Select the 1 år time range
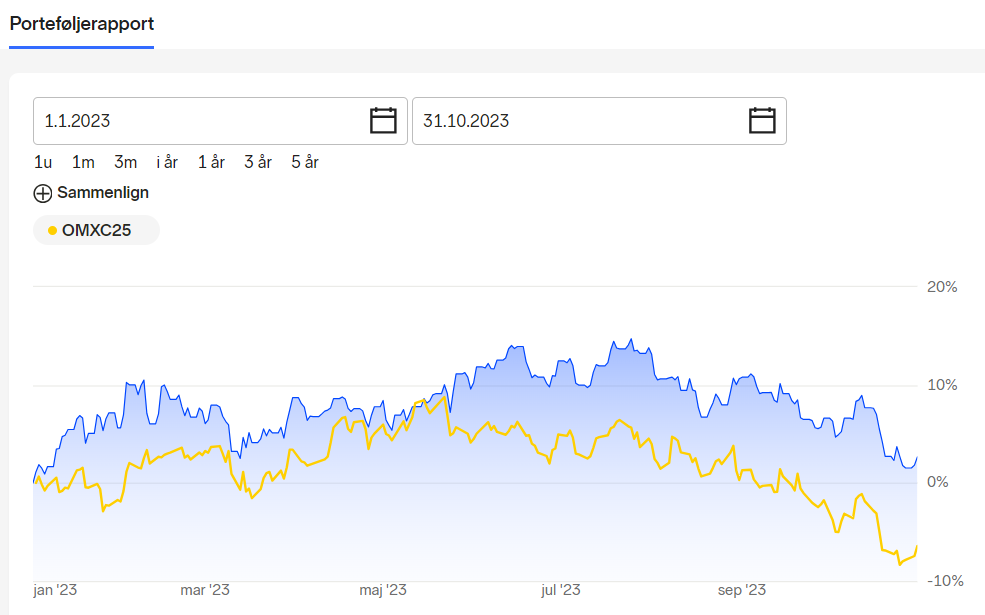The height and width of the screenshot is (615, 985). pyautogui.click(x=211, y=162)
